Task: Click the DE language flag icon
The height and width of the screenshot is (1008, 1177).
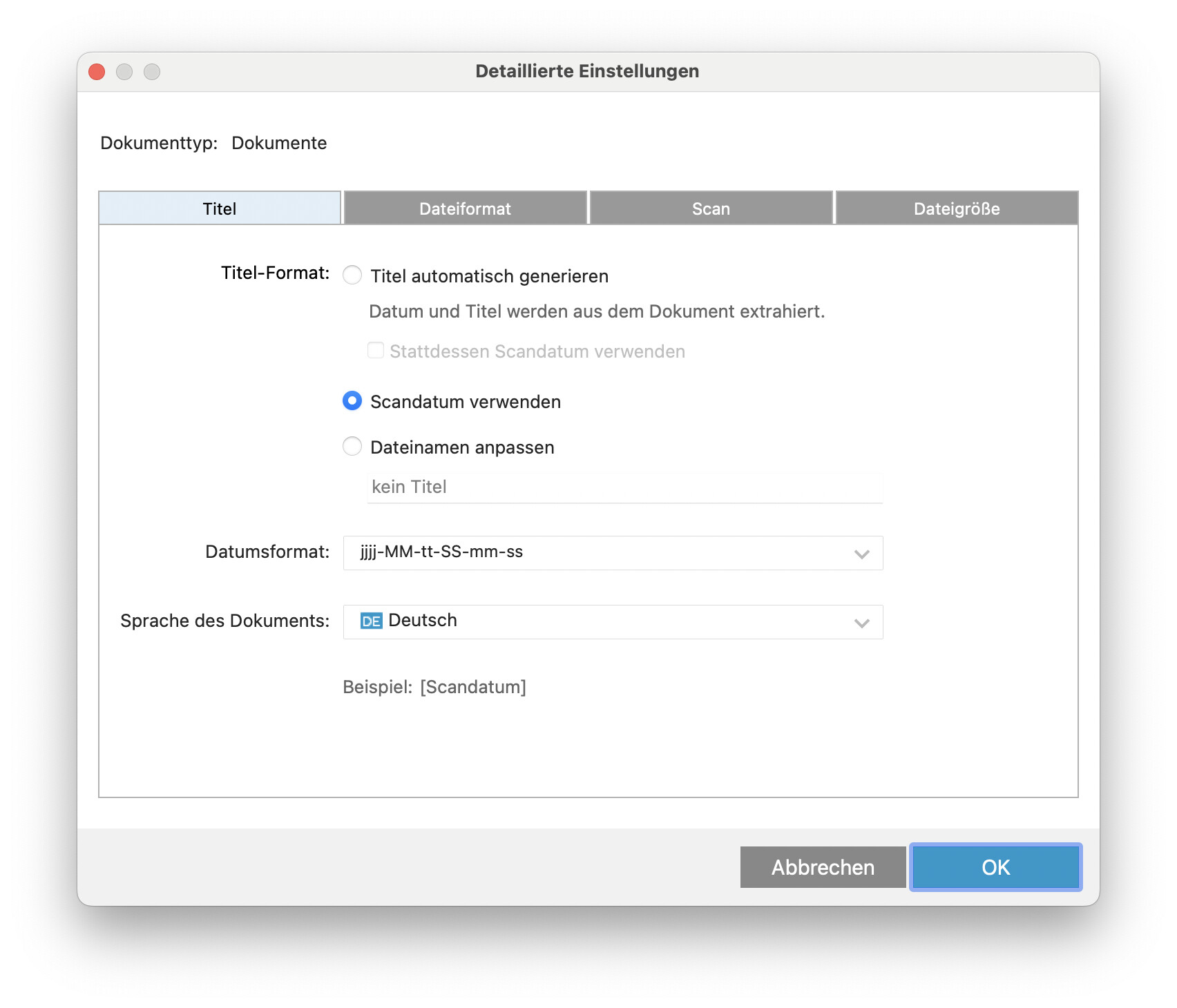Action: tap(371, 621)
